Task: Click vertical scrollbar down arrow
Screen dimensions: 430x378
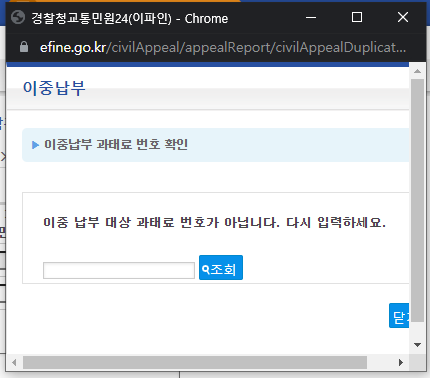Action: click(x=417, y=345)
